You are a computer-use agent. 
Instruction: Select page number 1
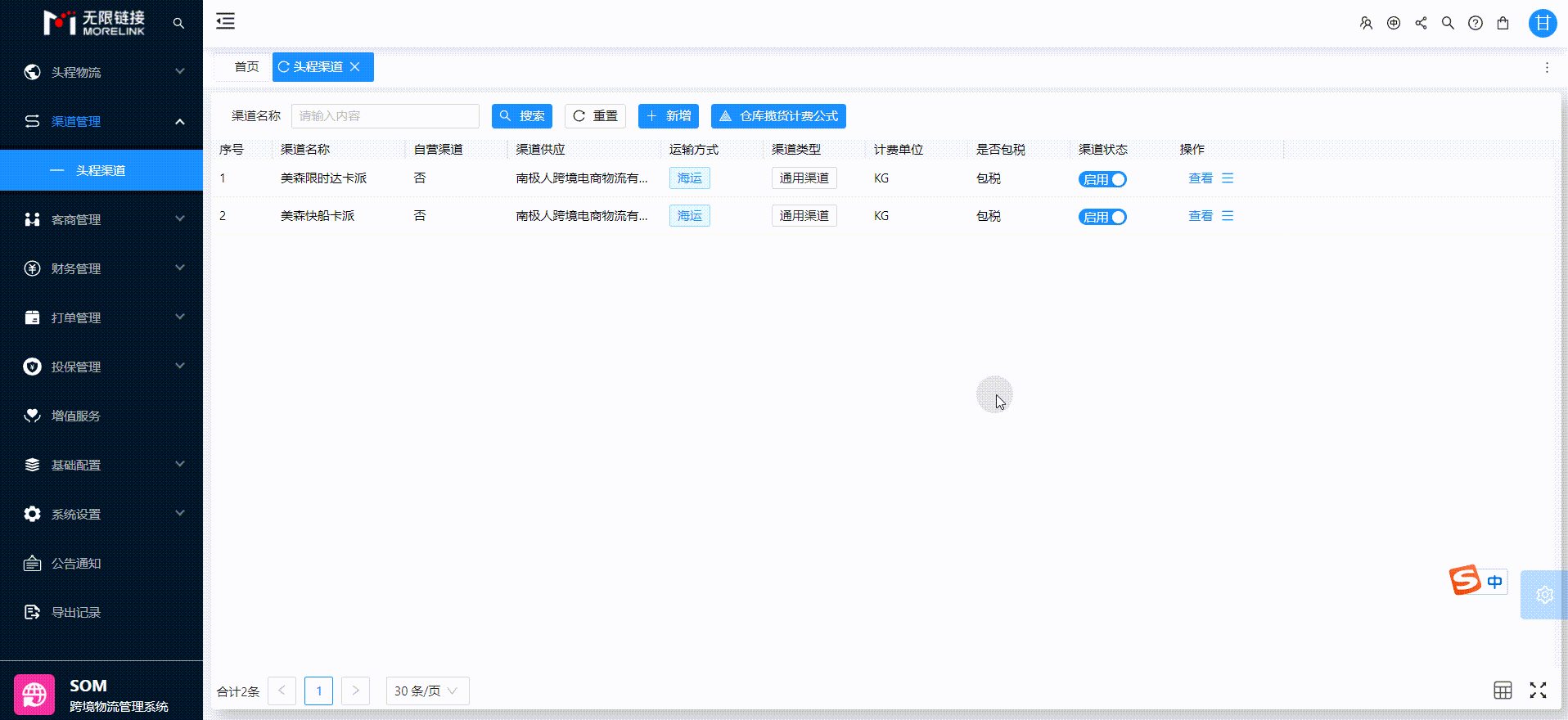(318, 691)
